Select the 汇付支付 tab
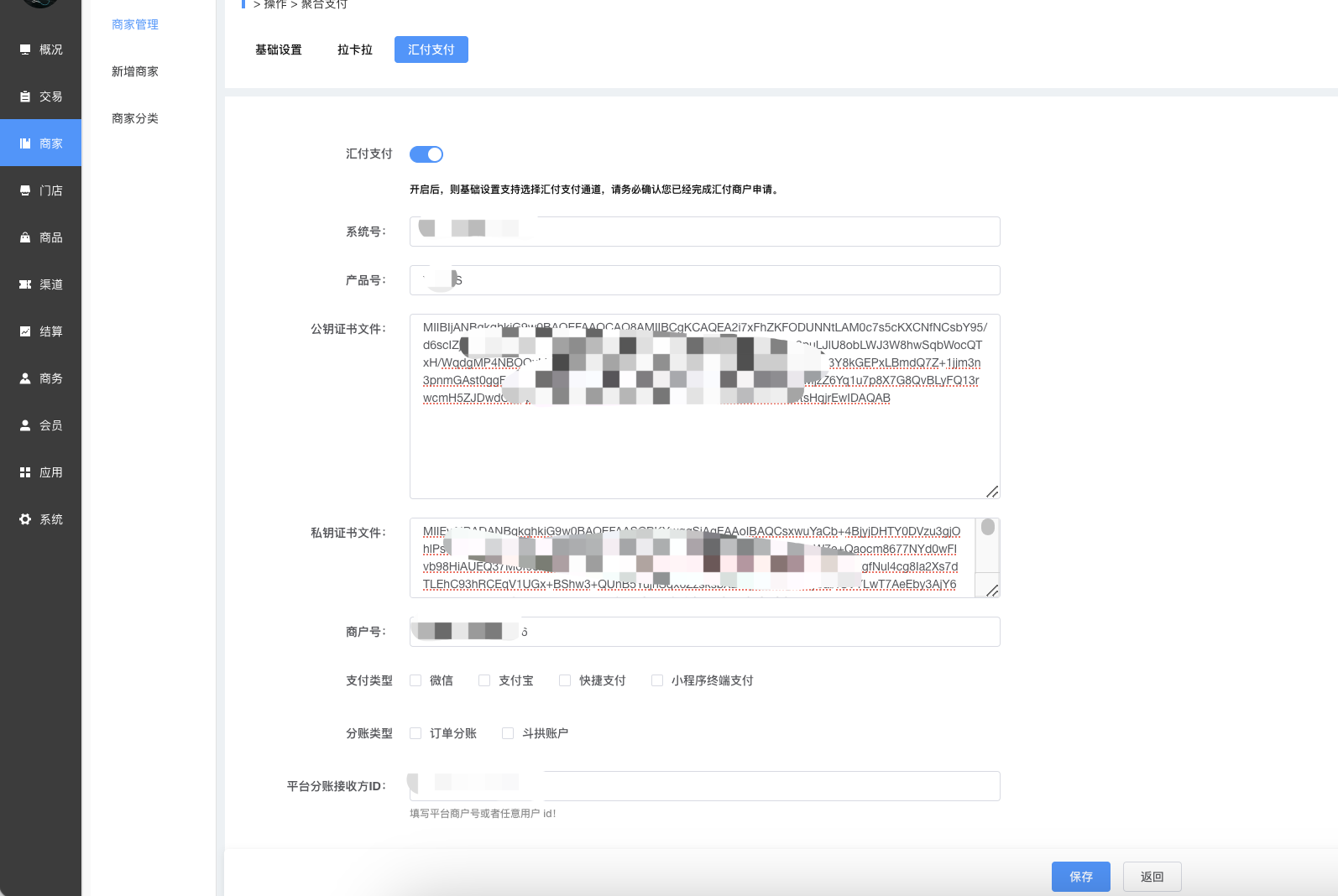Screen dimensions: 1338x896 tap(431, 49)
